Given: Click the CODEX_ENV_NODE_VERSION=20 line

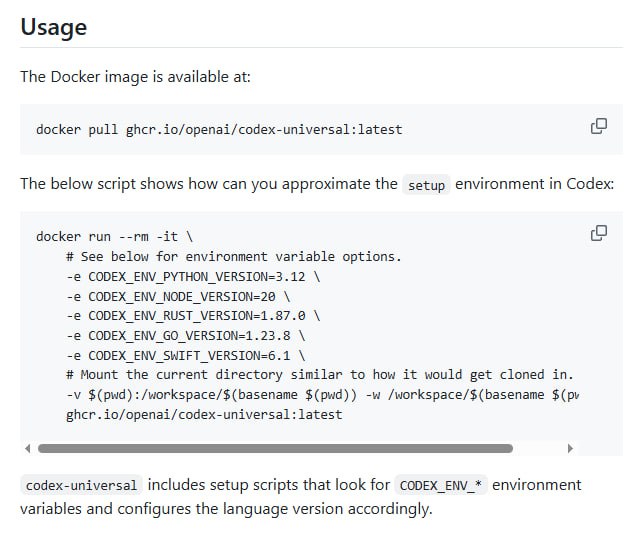Looking at the screenshot, I should [x=178, y=296].
